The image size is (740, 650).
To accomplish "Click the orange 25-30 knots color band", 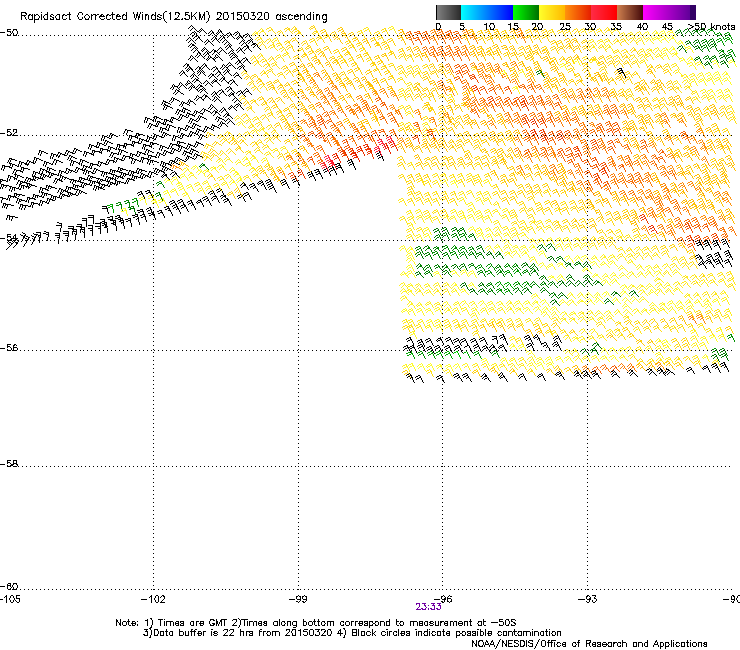I will tap(578, 12).
